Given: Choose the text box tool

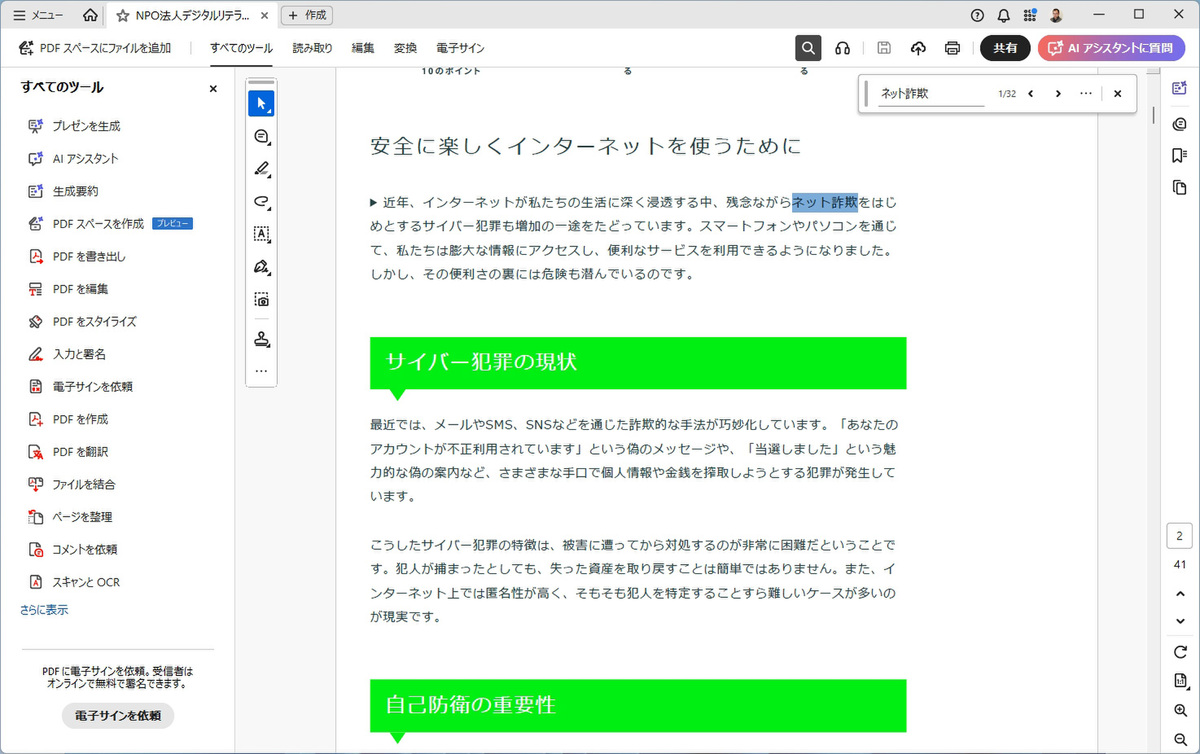Looking at the screenshot, I should [261, 234].
